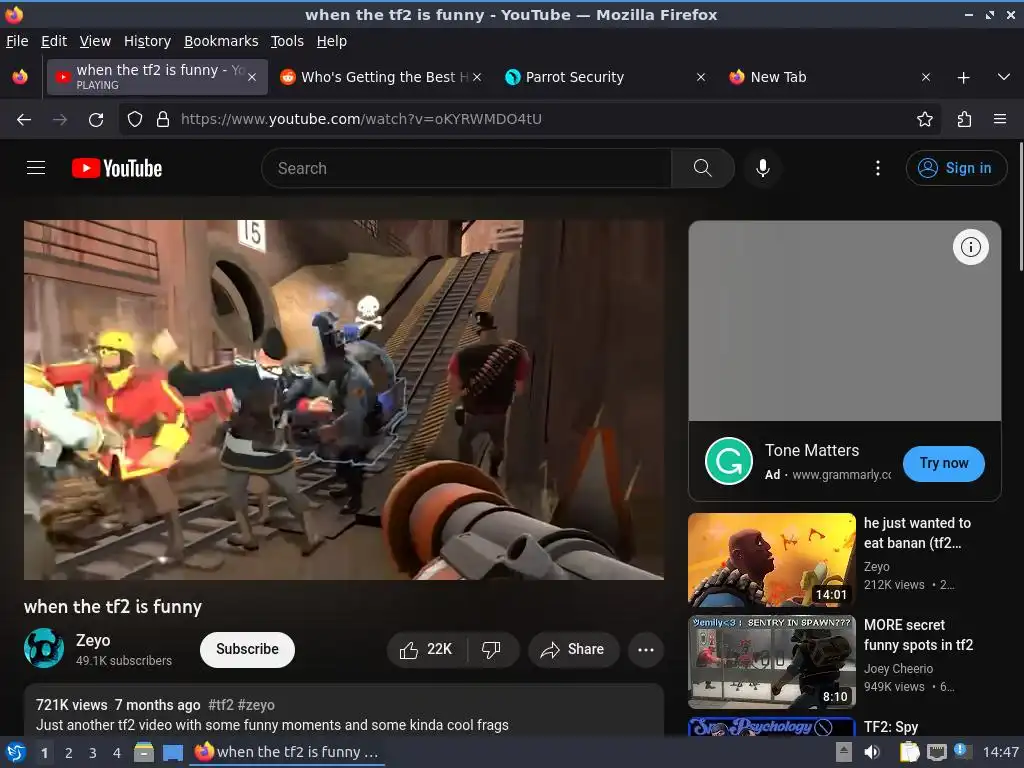The height and width of the screenshot is (768, 1024).
Task: Click the #zeyo hashtag link
Action: pos(256,705)
